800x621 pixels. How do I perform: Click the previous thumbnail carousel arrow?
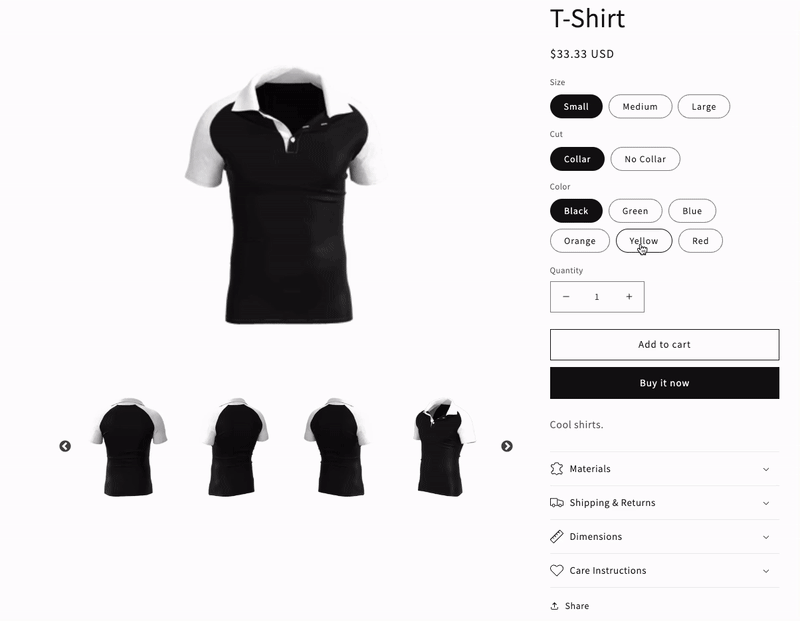(65, 446)
